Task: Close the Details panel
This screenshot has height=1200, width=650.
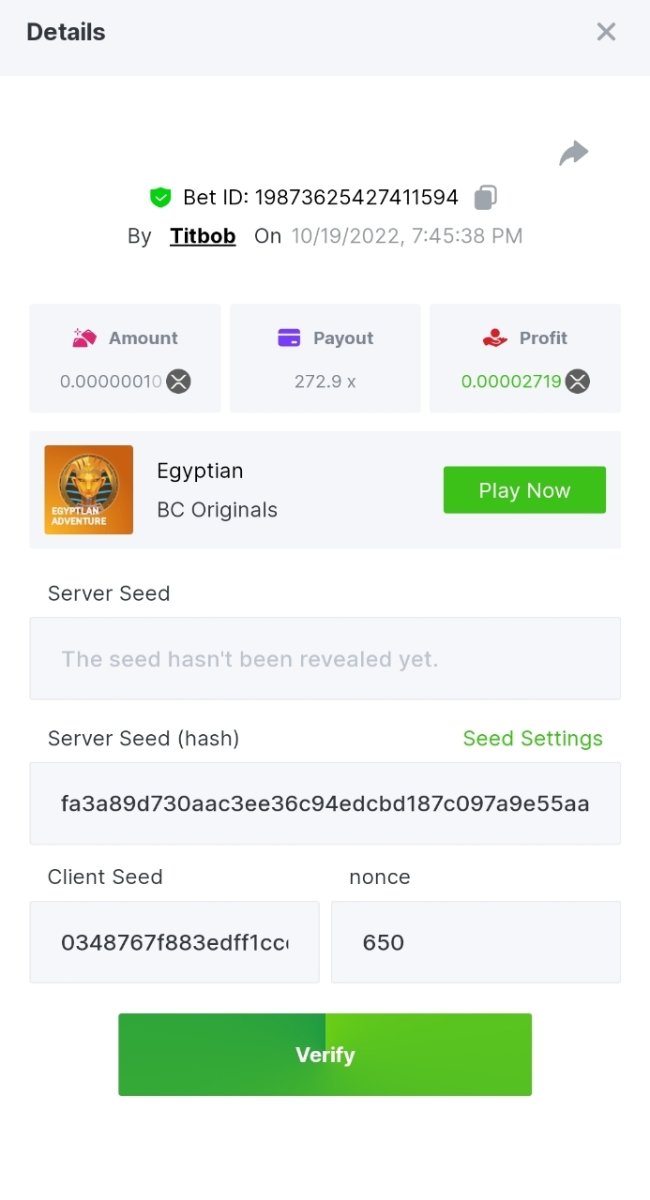Action: (606, 32)
